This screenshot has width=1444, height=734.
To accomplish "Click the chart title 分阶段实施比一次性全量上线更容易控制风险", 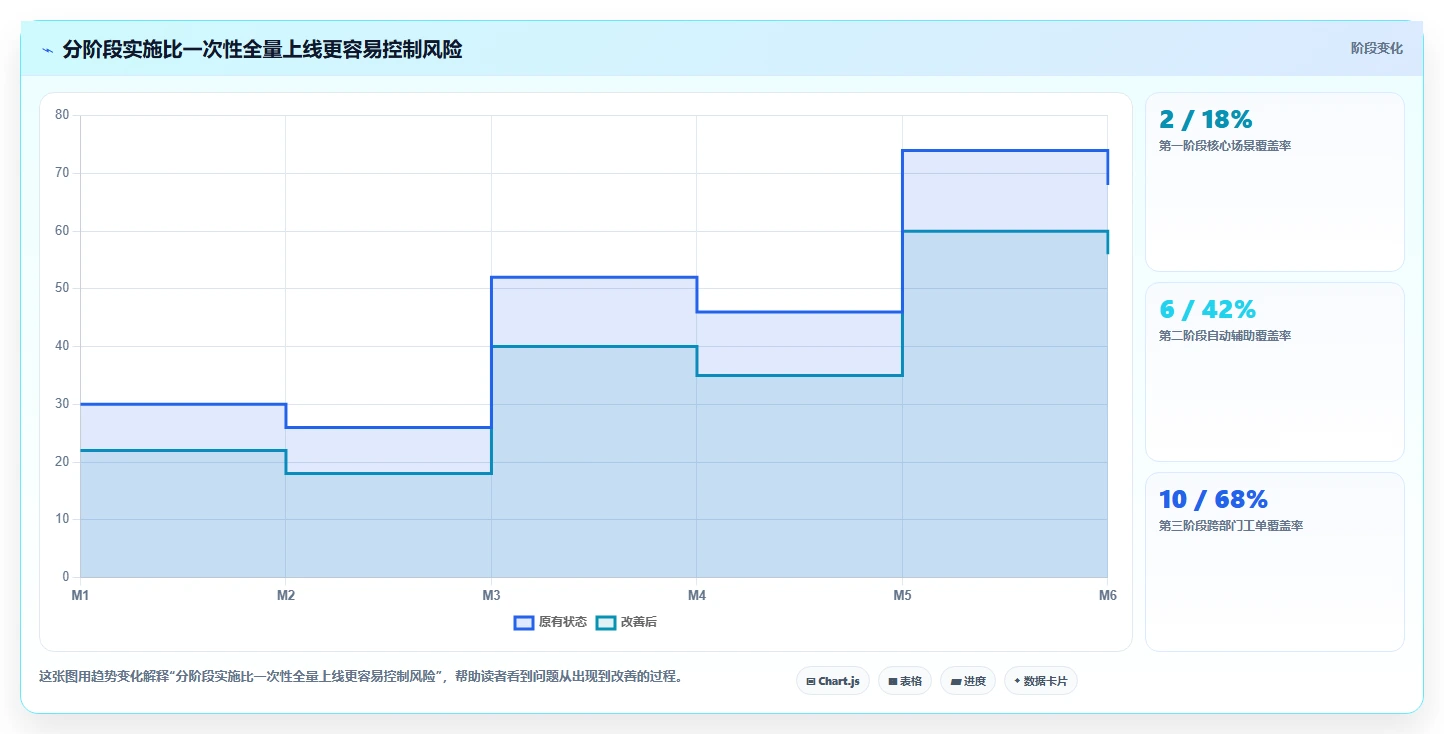I will coord(262,50).
